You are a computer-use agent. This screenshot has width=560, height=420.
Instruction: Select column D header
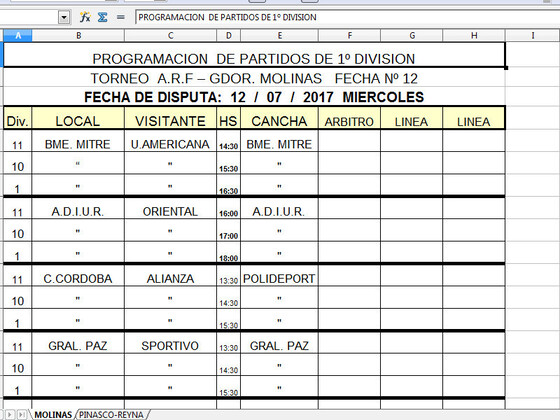[229, 35]
